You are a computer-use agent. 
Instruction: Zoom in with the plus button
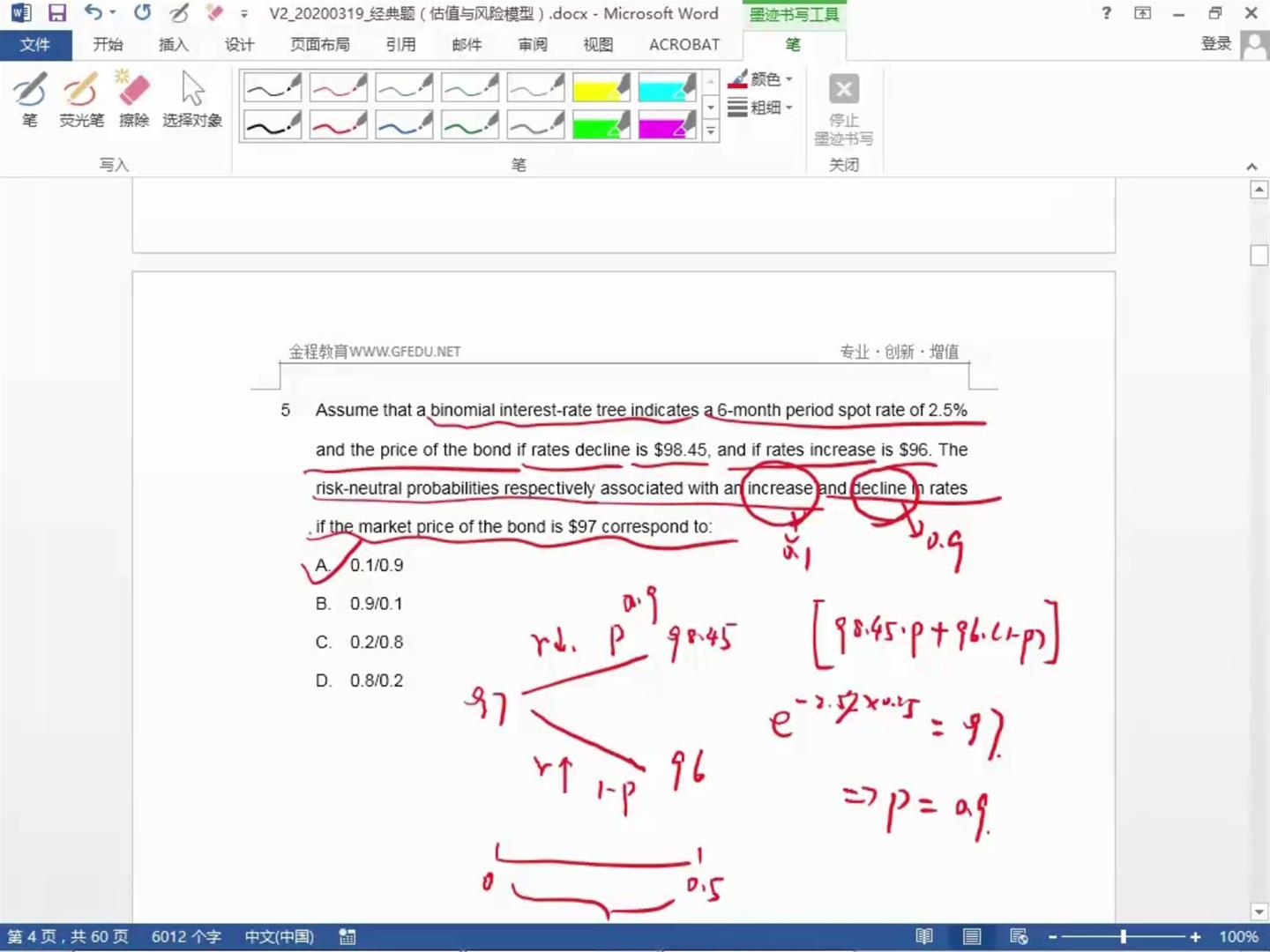coord(1195,937)
